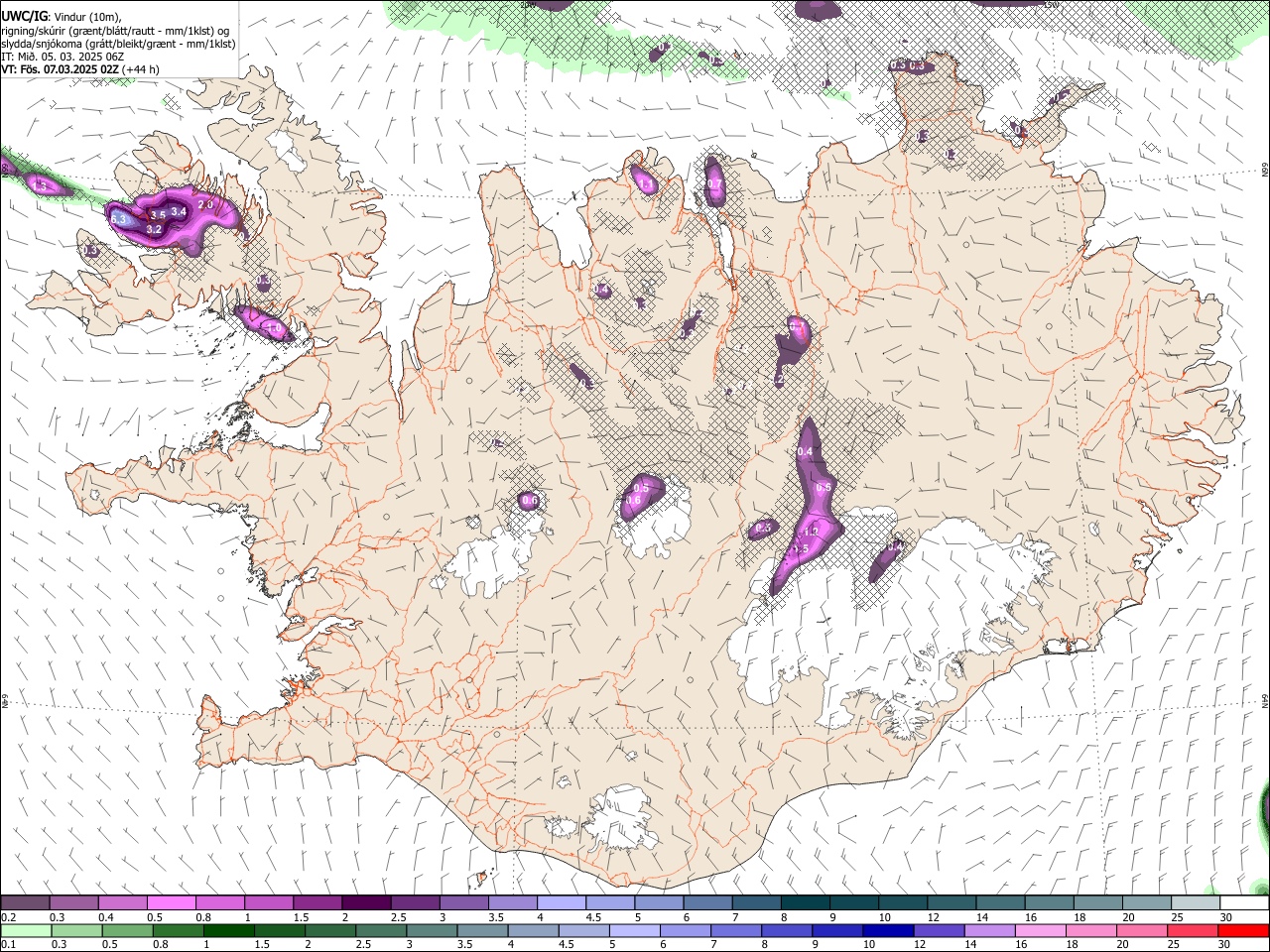1270x952 pixels.
Task: Select the grey-green 3–3.5 rain scale swatch
Action: point(432,931)
